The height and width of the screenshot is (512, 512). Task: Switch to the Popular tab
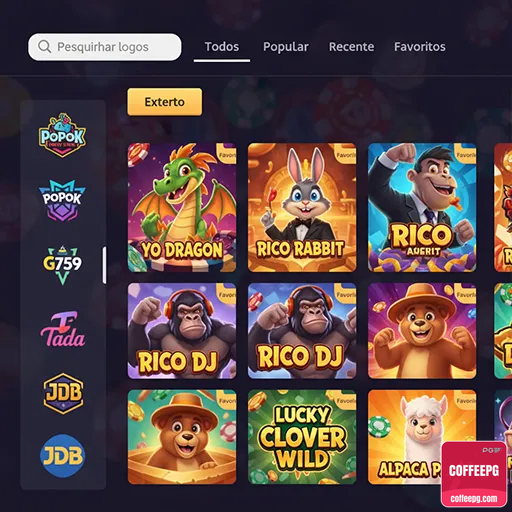pos(286,47)
